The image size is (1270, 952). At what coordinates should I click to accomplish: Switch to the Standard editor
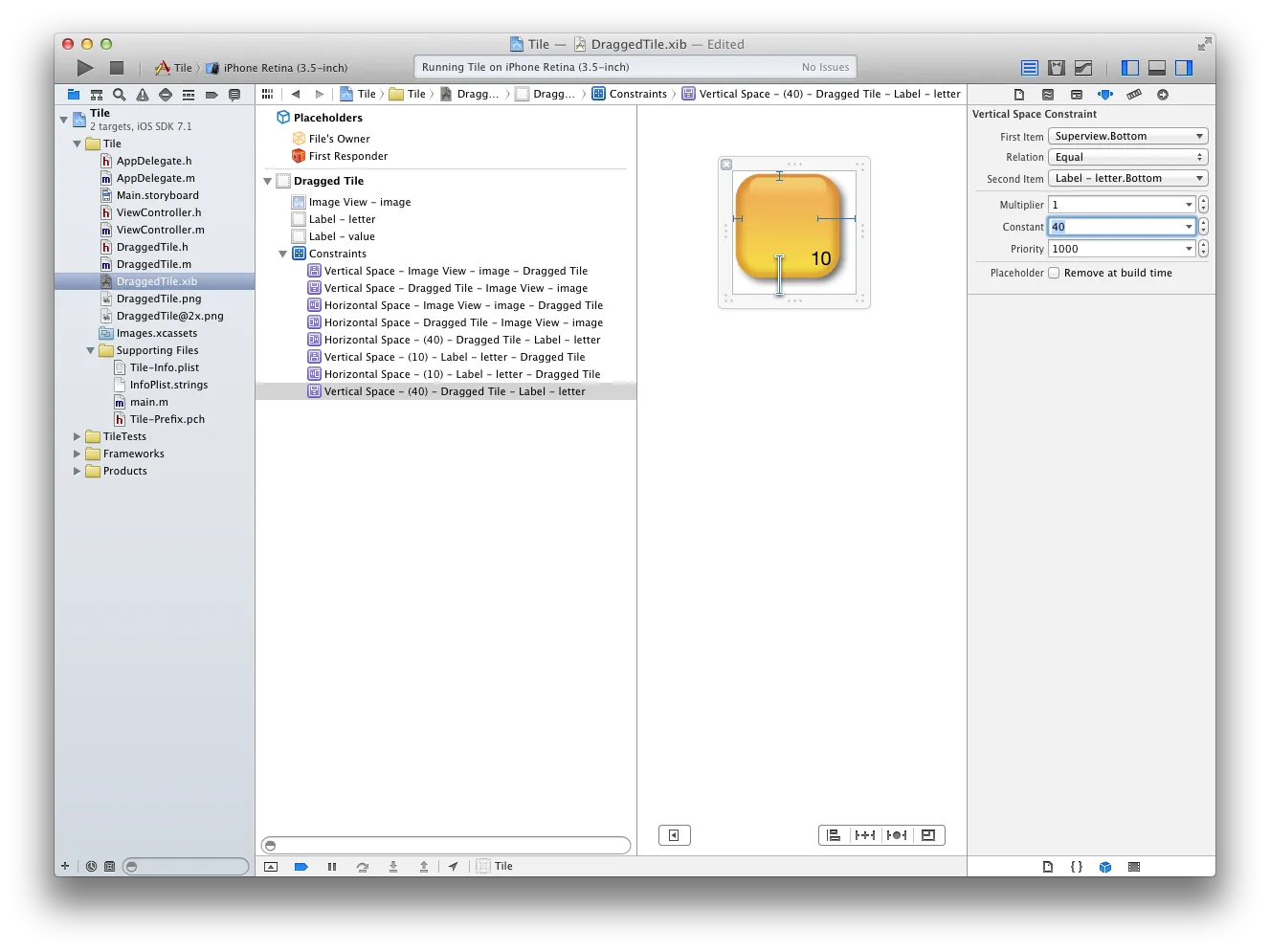coord(1030,68)
